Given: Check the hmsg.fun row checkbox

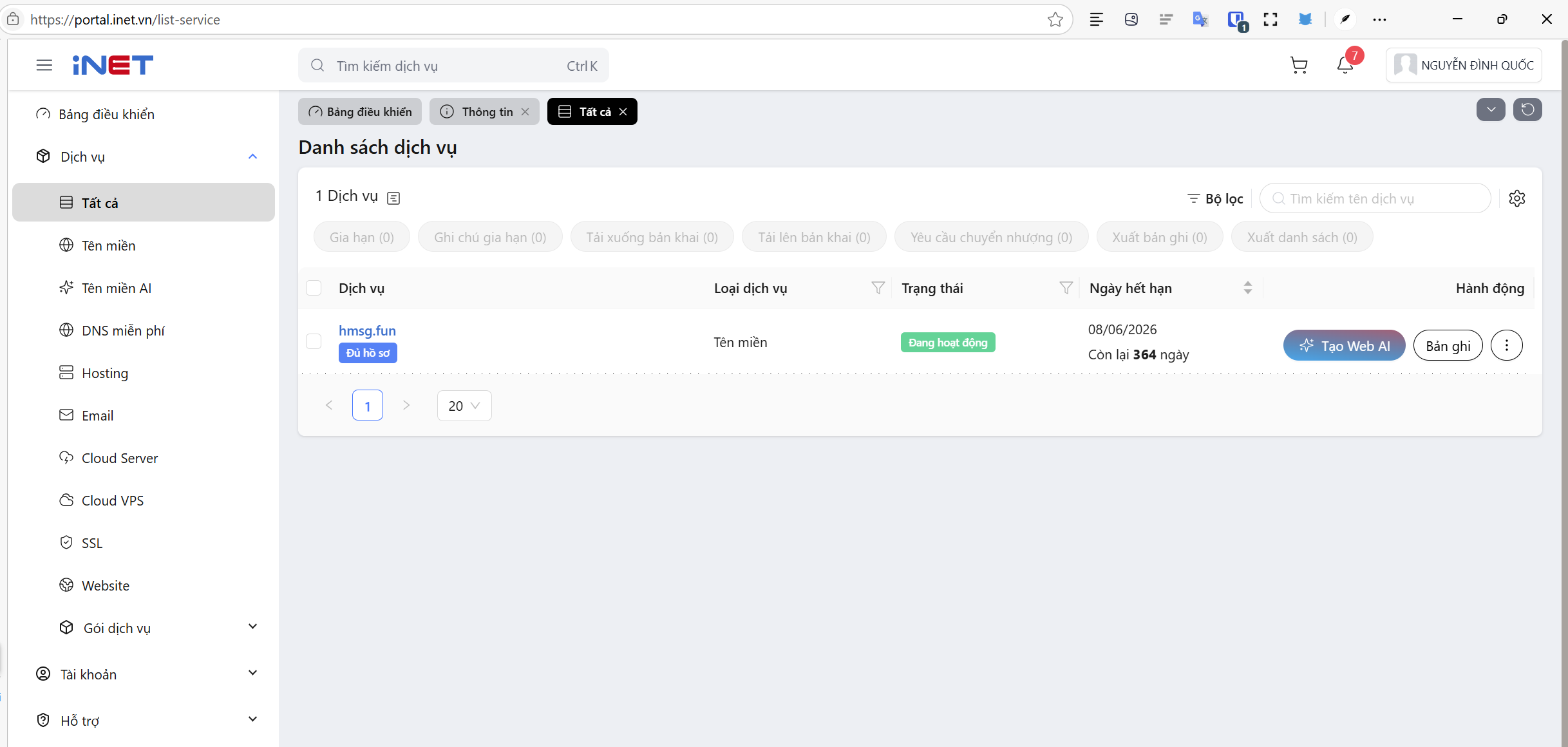Looking at the screenshot, I should tap(314, 341).
